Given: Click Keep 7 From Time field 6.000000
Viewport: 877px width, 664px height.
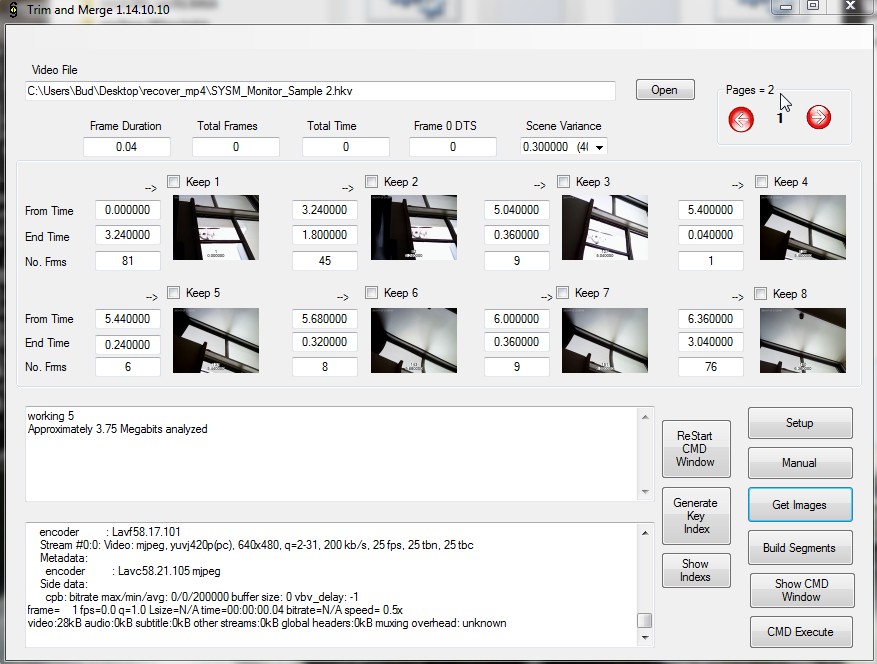Looking at the screenshot, I should point(517,319).
